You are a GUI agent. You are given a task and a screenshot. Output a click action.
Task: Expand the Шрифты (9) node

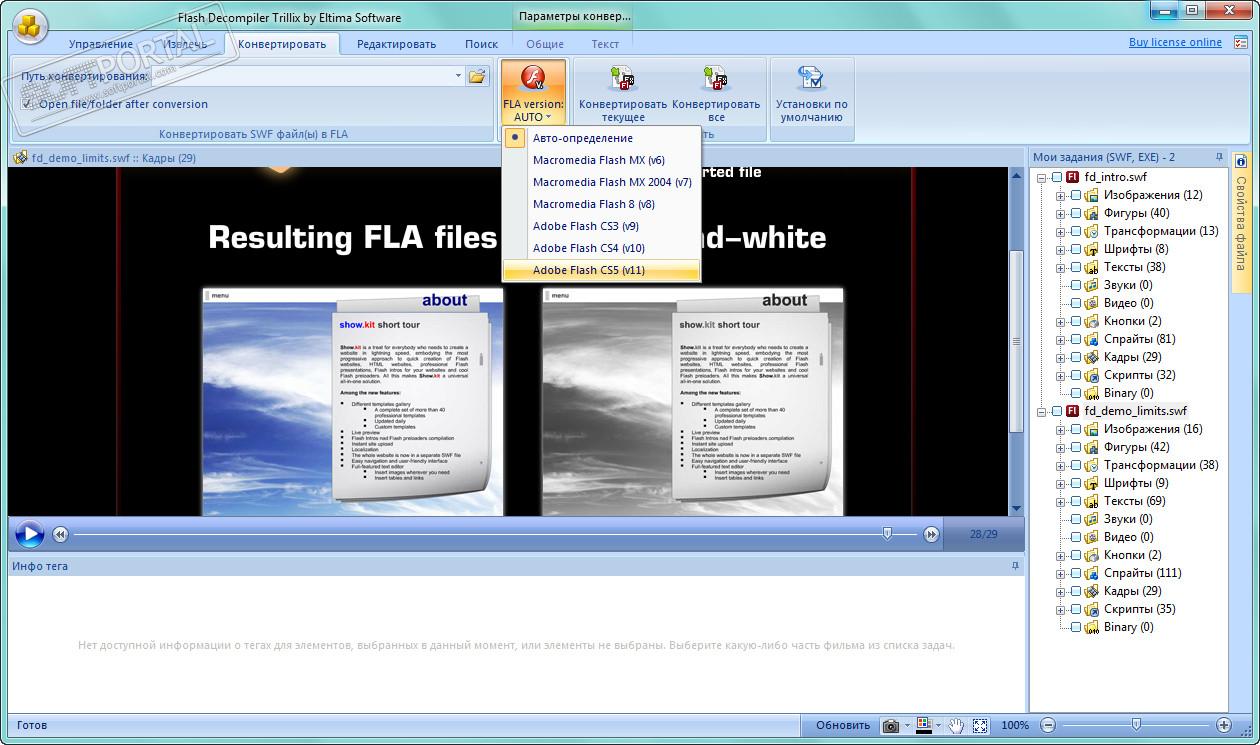tap(1061, 483)
